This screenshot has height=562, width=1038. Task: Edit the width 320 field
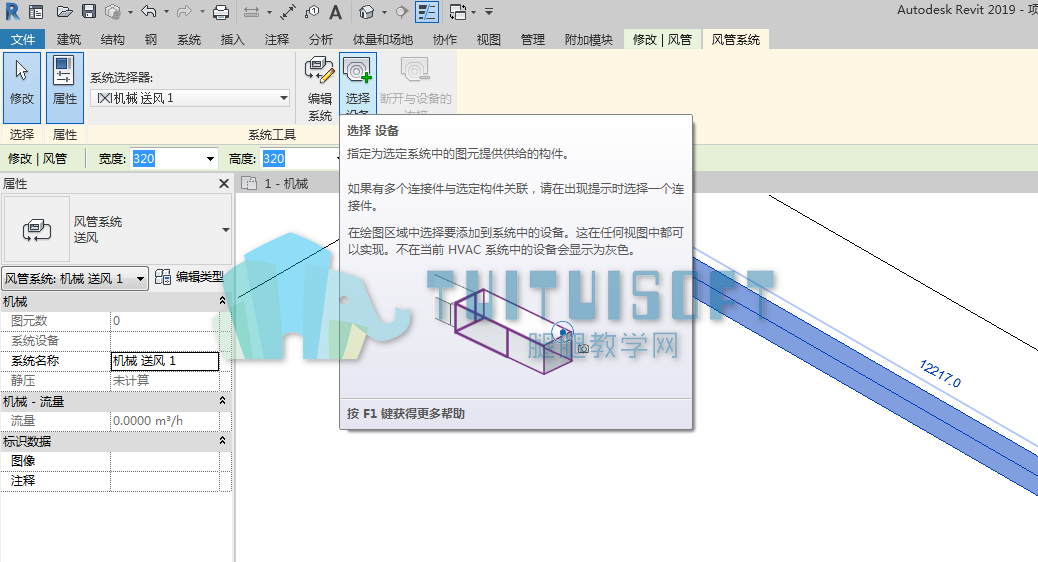(165, 159)
